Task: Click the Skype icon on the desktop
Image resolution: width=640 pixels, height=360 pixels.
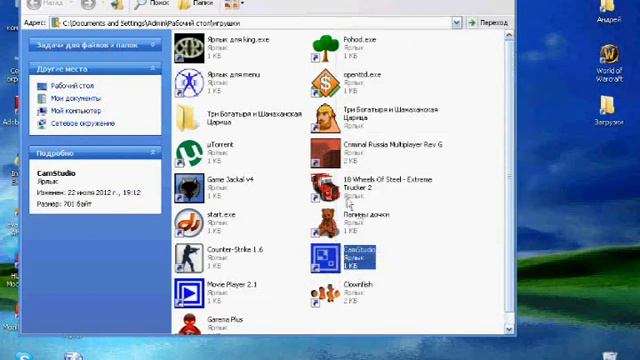Action: 24,356
